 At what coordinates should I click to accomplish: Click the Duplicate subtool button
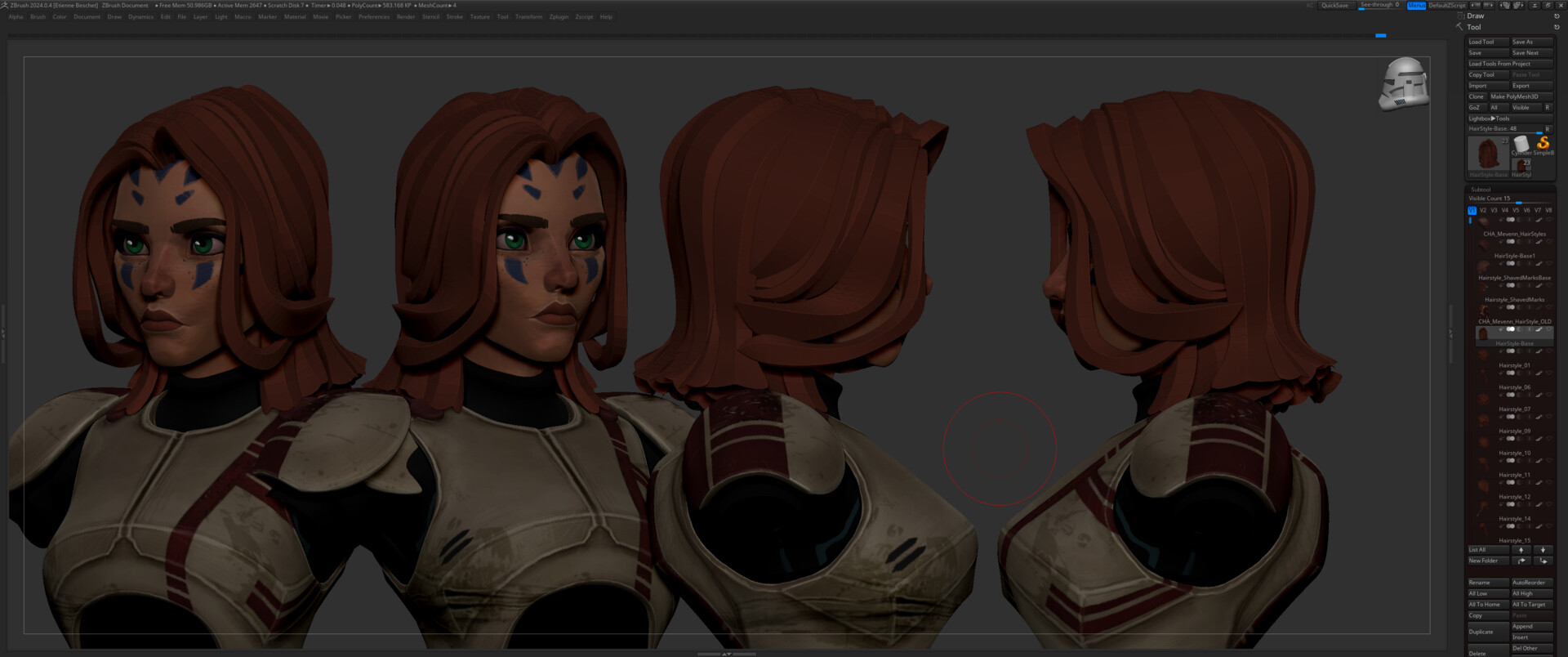(1489, 632)
